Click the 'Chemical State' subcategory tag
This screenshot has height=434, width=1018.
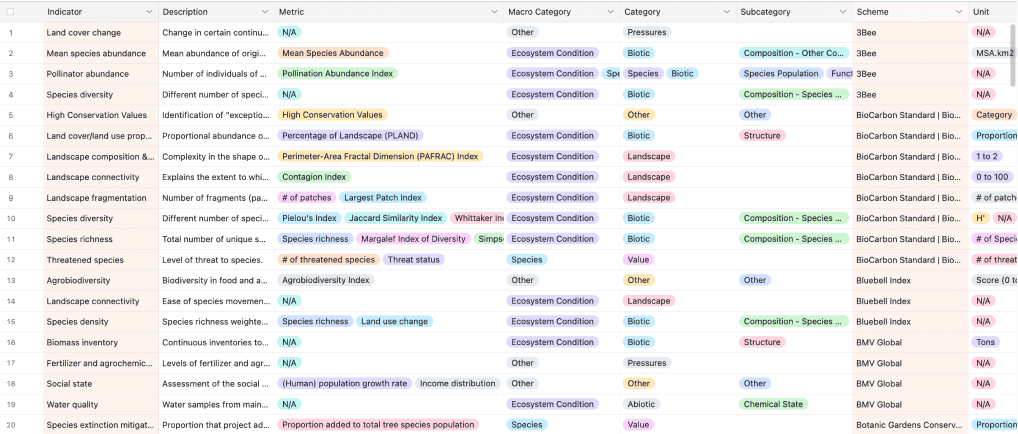pyautogui.click(x=773, y=404)
